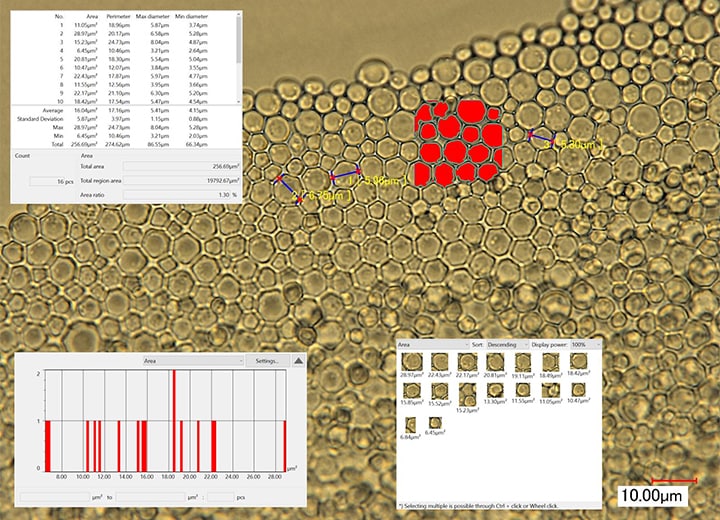The image size is (720, 520).
Task: Click the 10.00µm scale bar label
Action: (x=653, y=495)
